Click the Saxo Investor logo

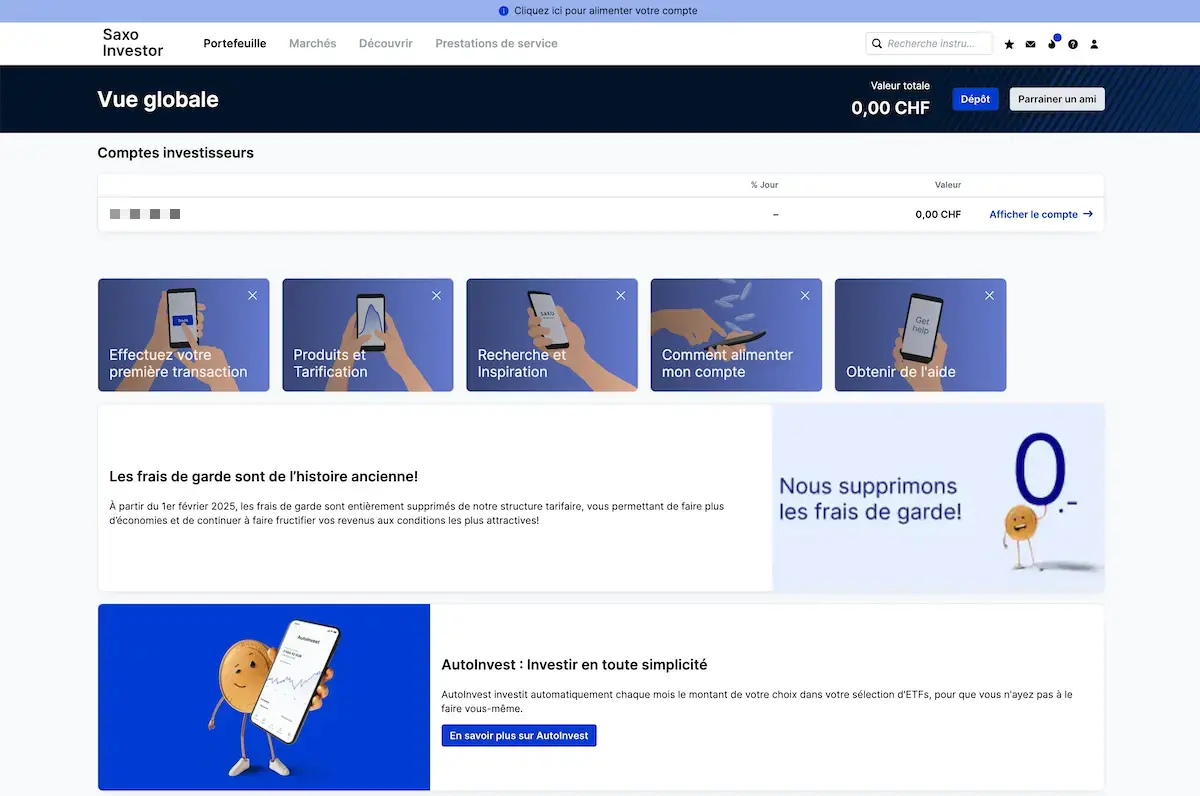[133, 43]
